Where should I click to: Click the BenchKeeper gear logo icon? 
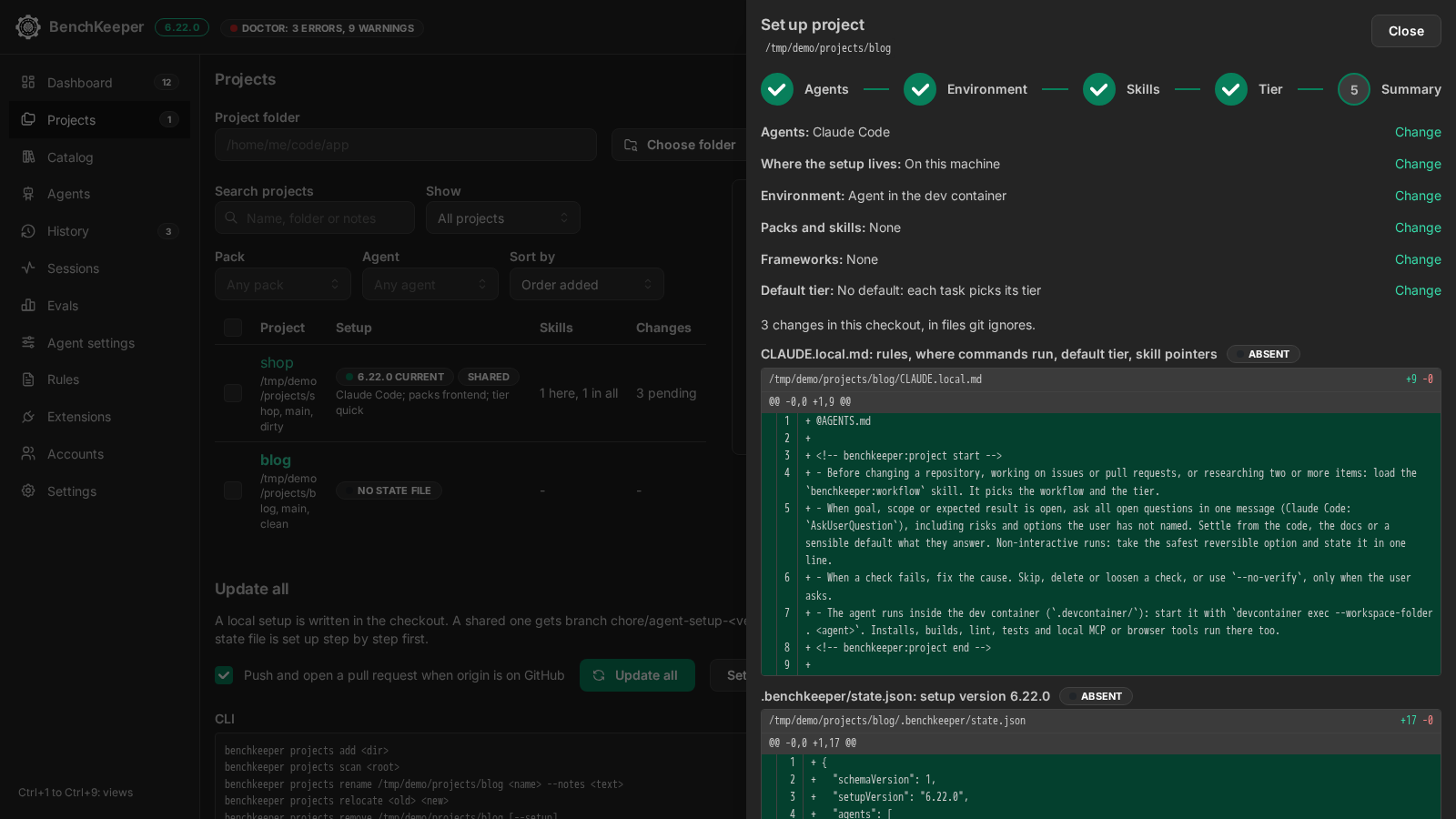point(28,27)
